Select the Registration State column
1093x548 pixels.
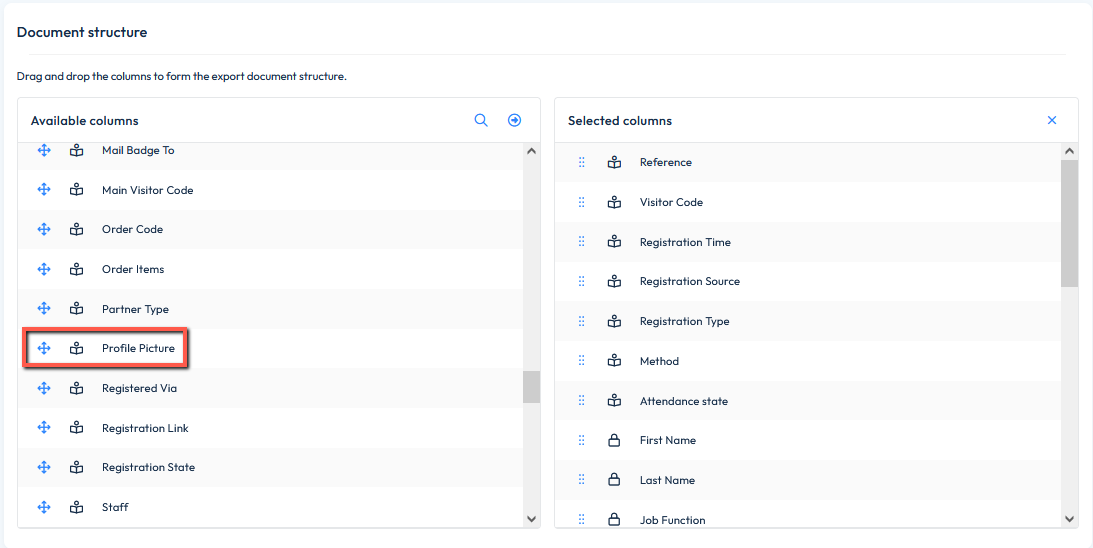270,467
